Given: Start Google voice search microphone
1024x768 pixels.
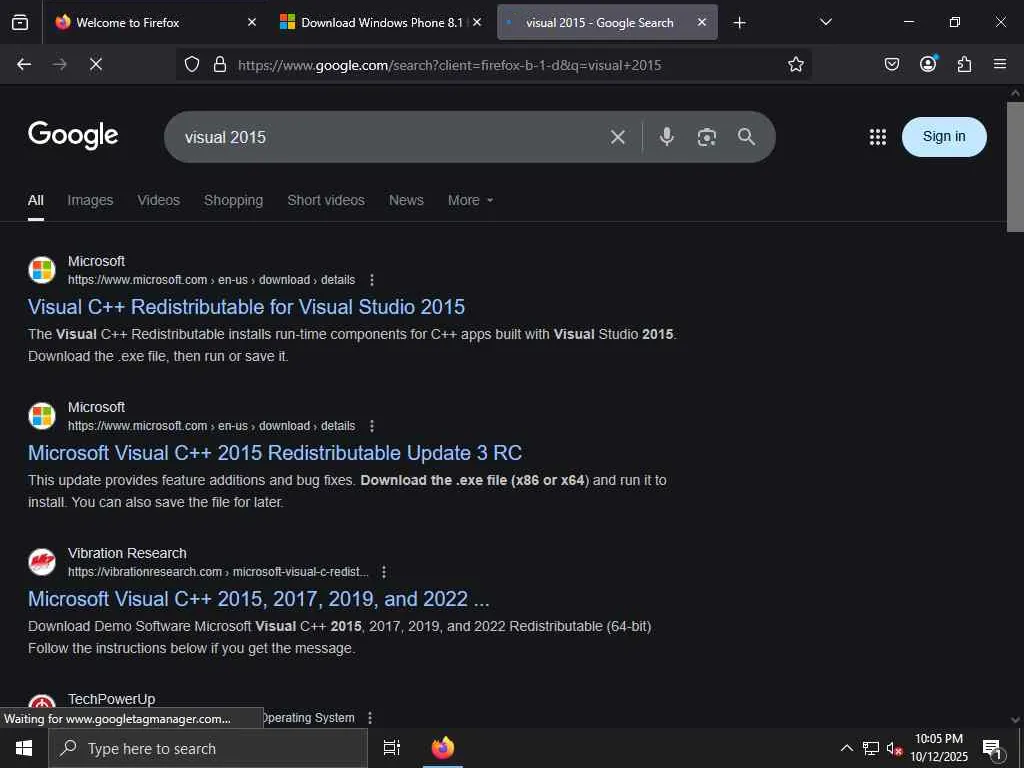Looking at the screenshot, I should pyautogui.click(x=666, y=136).
